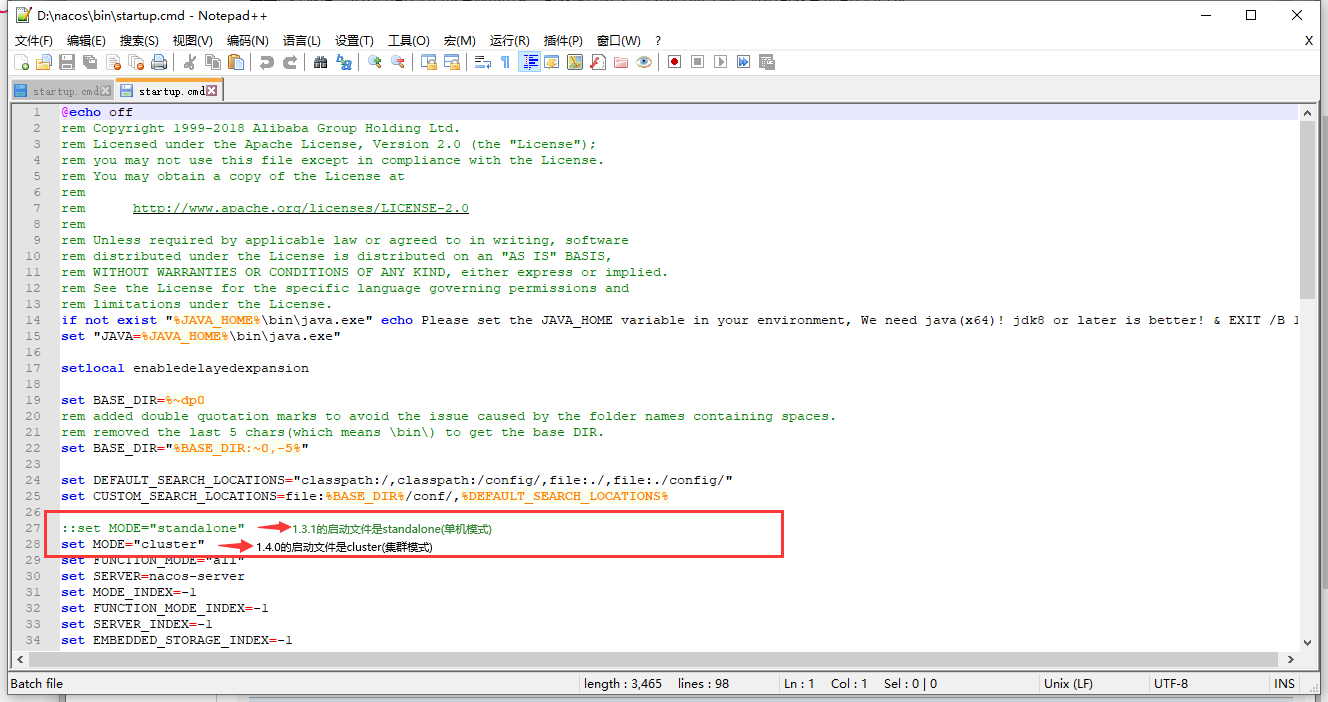Click the Apache LICENSE-2.0 URL link

(300, 208)
